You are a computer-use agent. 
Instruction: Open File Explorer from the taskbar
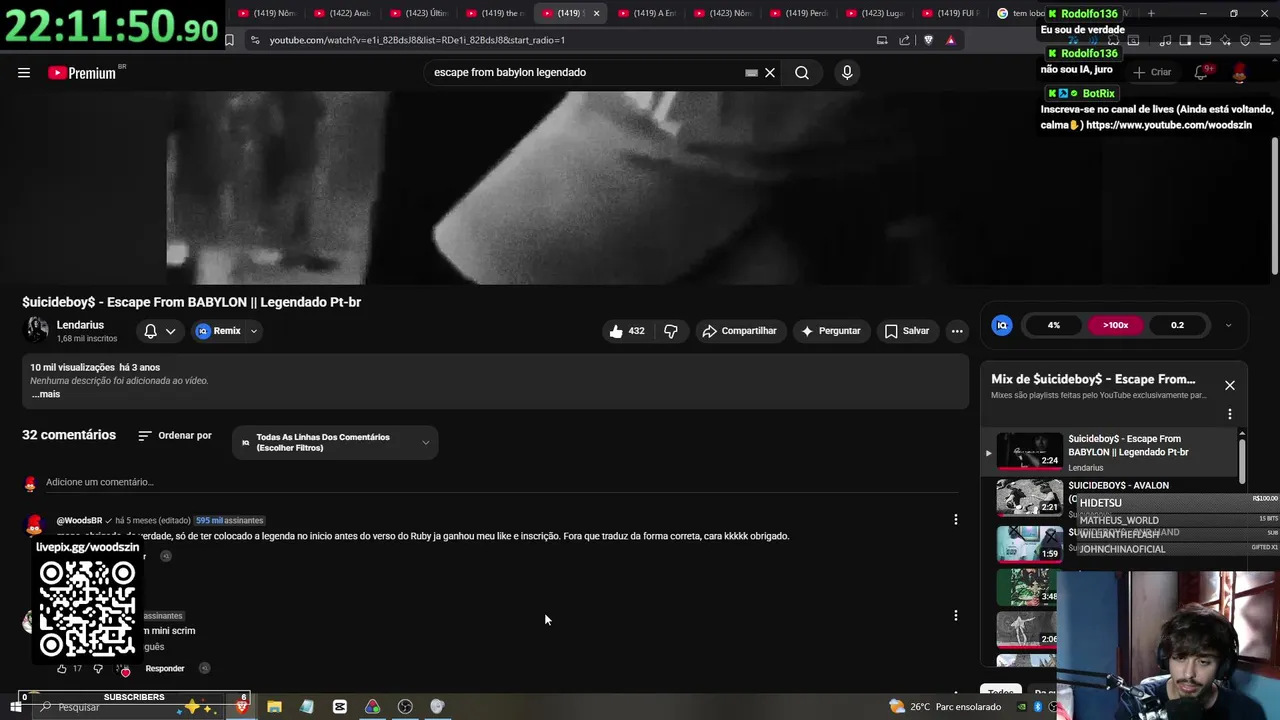click(274, 707)
